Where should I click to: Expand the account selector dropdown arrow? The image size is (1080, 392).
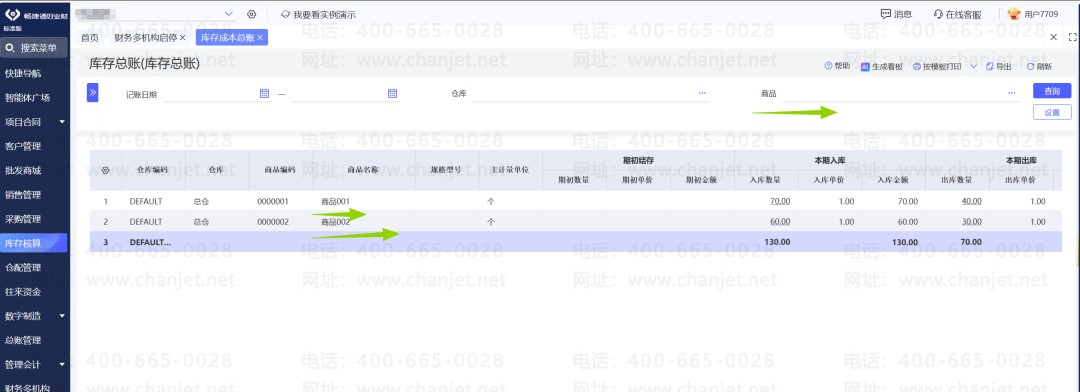(x=229, y=14)
